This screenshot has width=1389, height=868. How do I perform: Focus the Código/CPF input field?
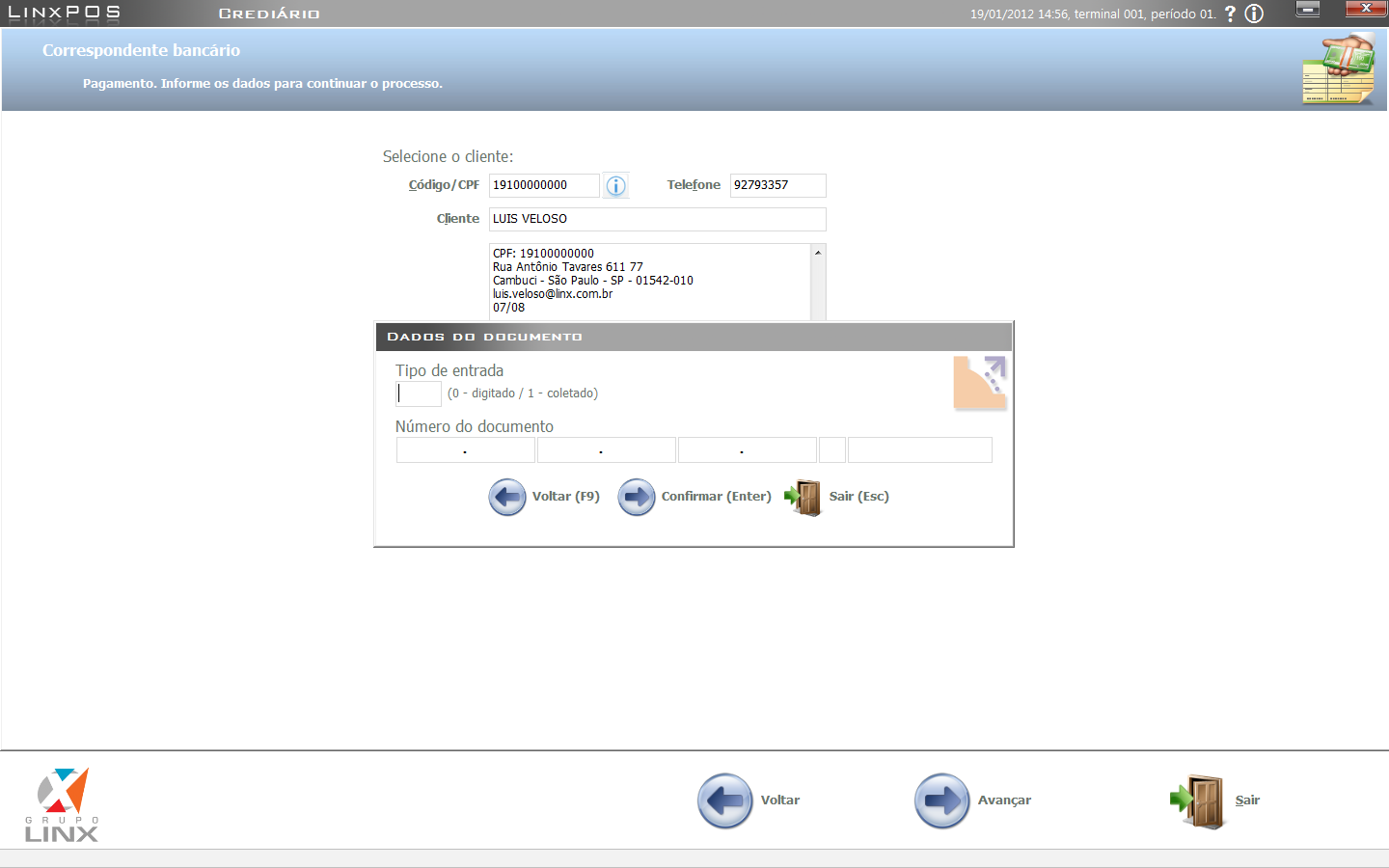coord(544,185)
